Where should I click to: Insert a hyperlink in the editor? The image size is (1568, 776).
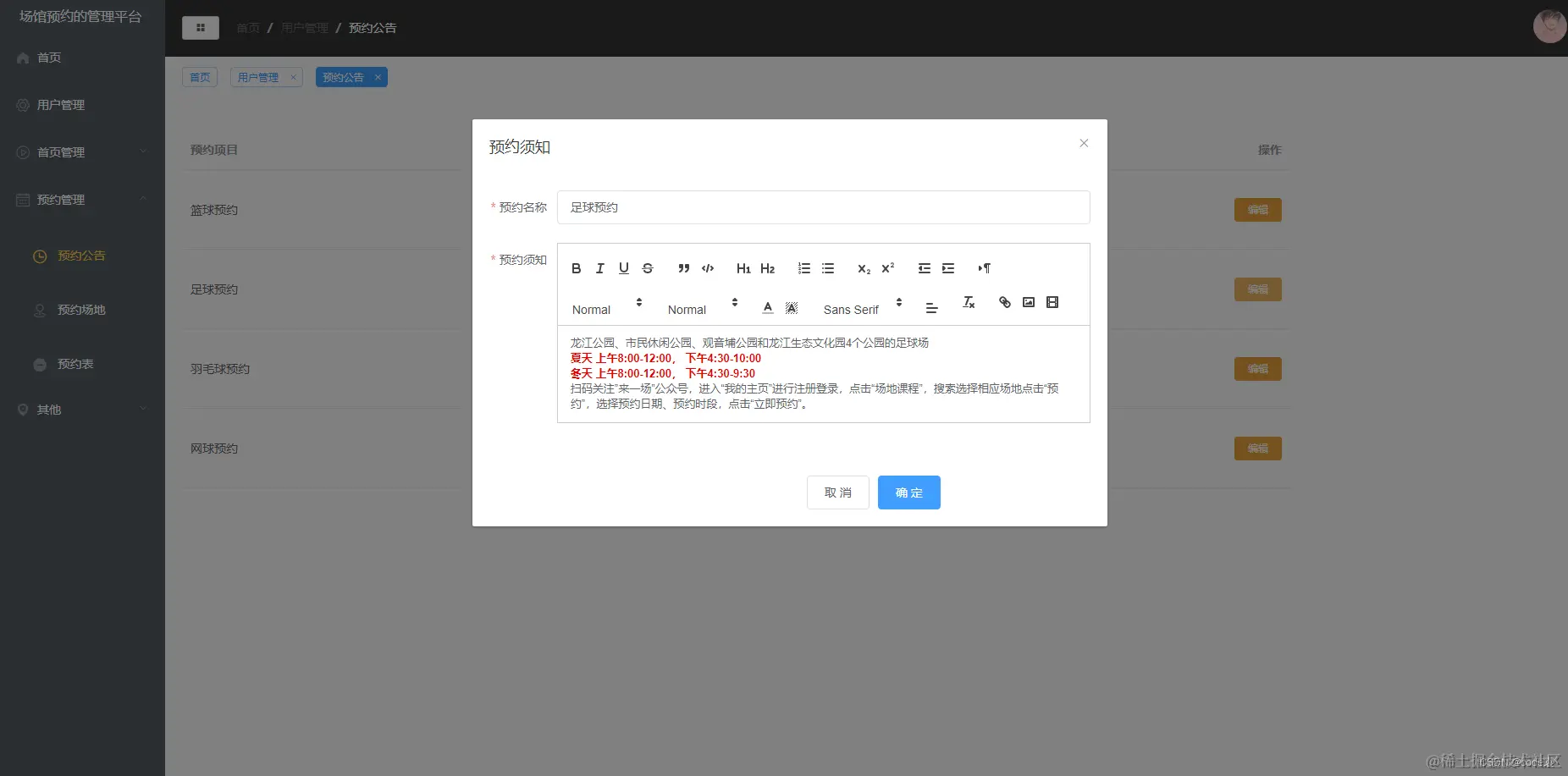(x=1004, y=302)
